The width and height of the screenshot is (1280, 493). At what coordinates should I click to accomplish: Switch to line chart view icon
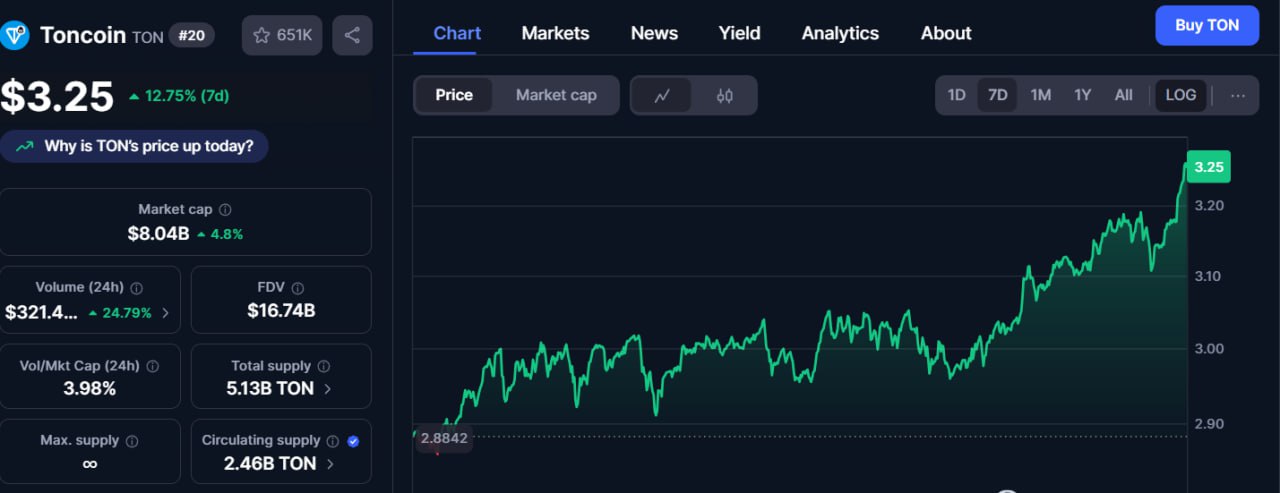click(662, 96)
